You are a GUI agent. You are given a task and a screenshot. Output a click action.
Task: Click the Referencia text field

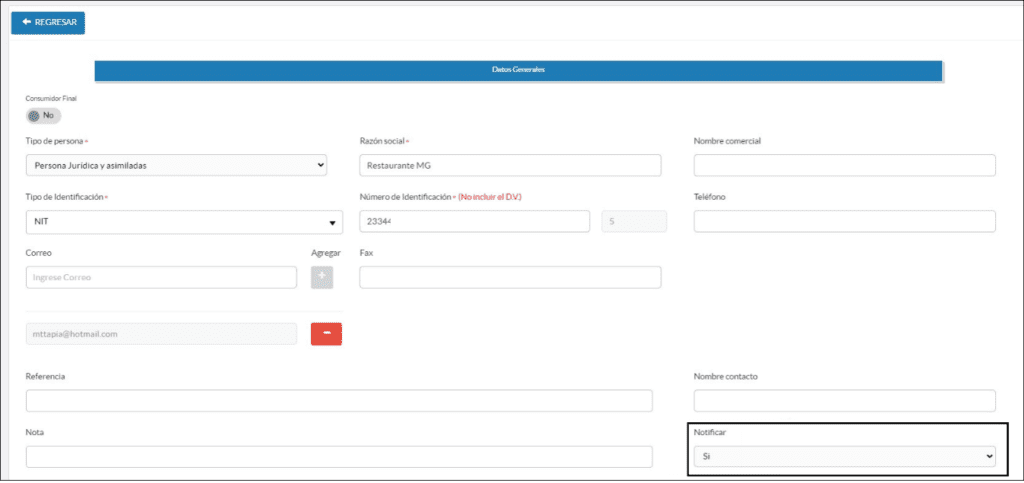tap(339, 401)
